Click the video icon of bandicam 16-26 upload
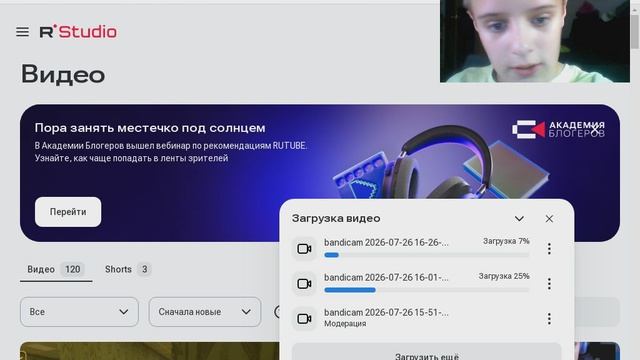Viewport: 640px width, 360px height. (304, 249)
